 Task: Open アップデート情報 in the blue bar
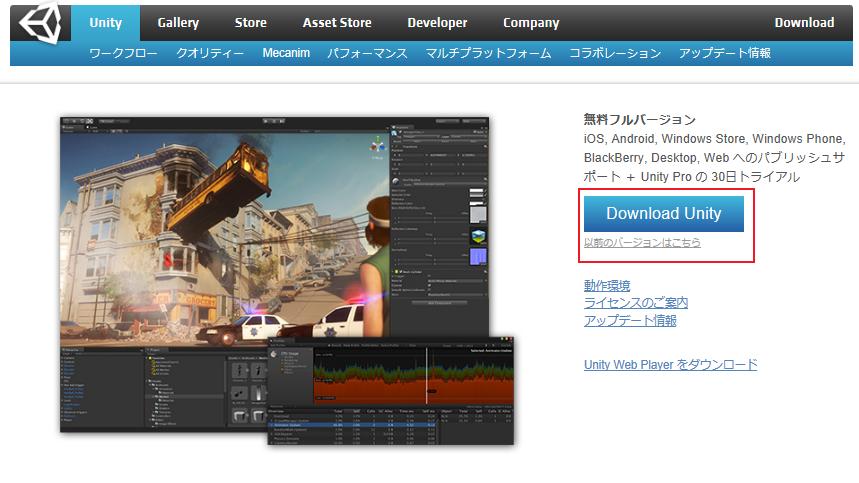(x=725, y=53)
